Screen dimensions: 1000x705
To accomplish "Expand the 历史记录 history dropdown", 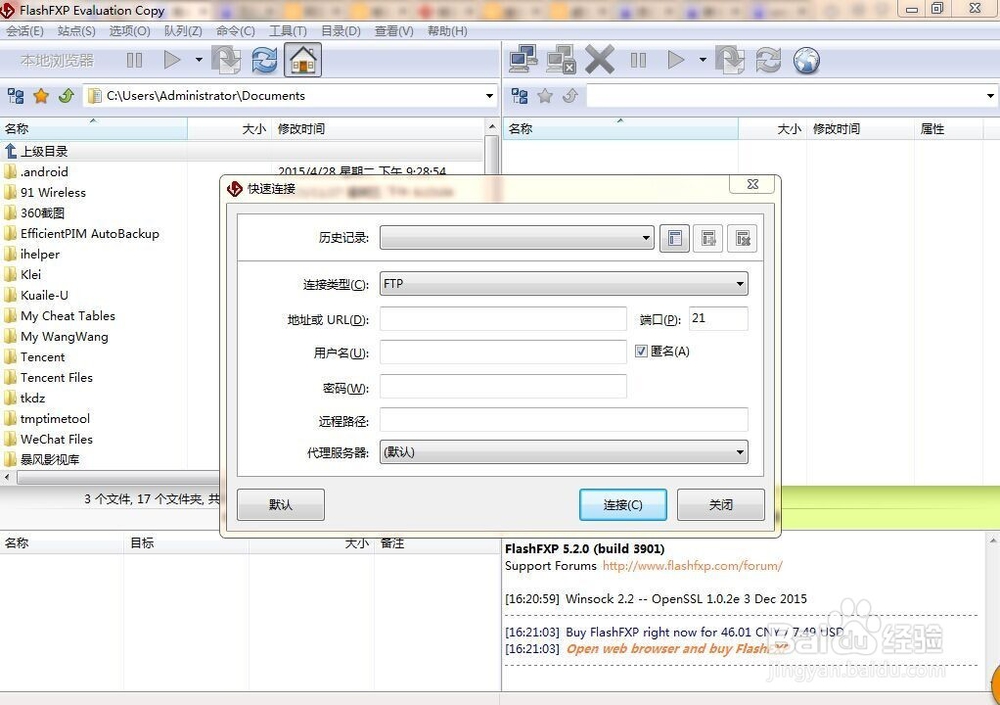I will pyautogui.click(x=517, y=238).
